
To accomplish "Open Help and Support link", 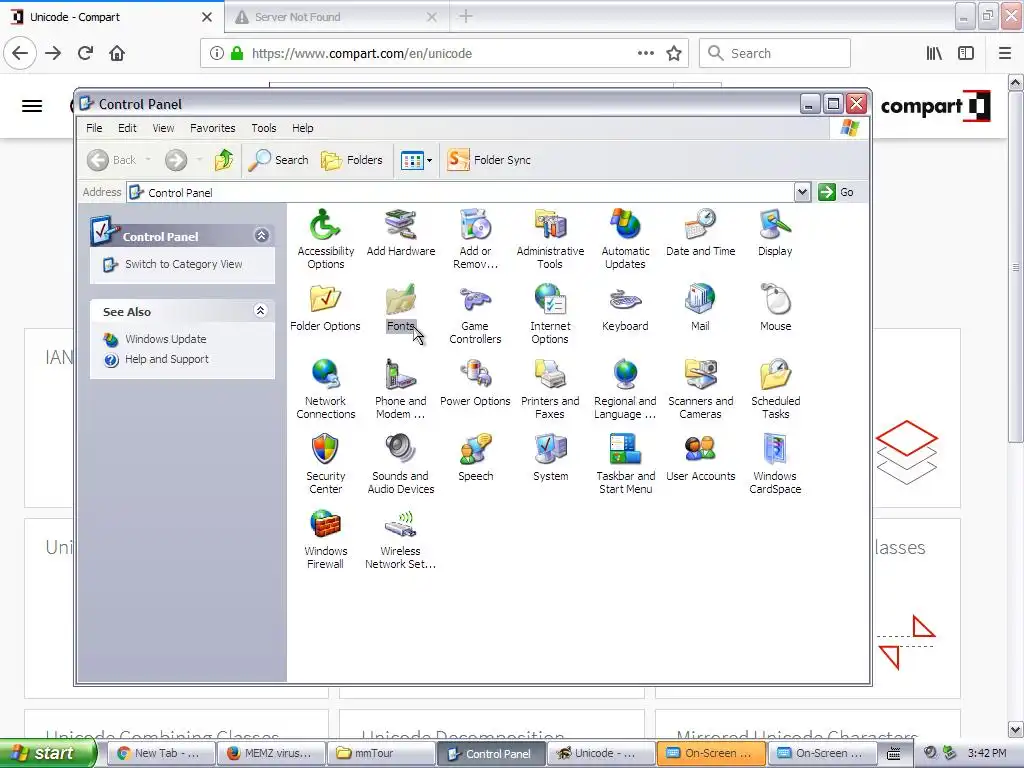I will (x=167, y=359).
